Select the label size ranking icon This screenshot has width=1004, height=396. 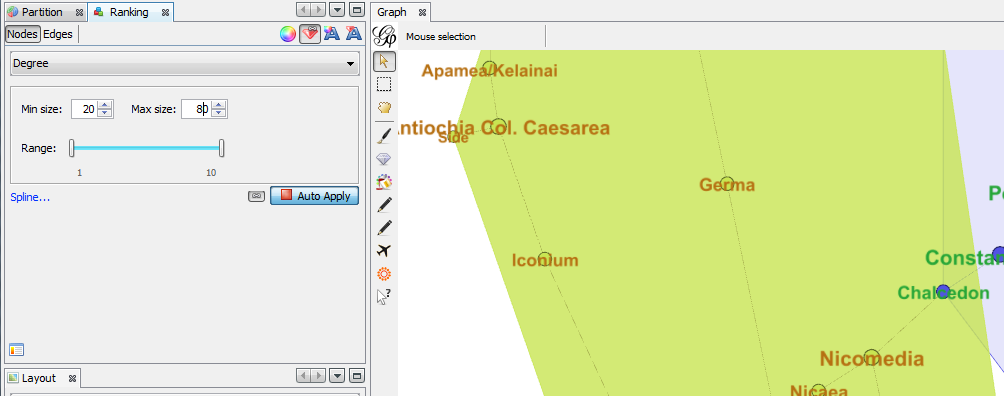(x=353, y=34)
